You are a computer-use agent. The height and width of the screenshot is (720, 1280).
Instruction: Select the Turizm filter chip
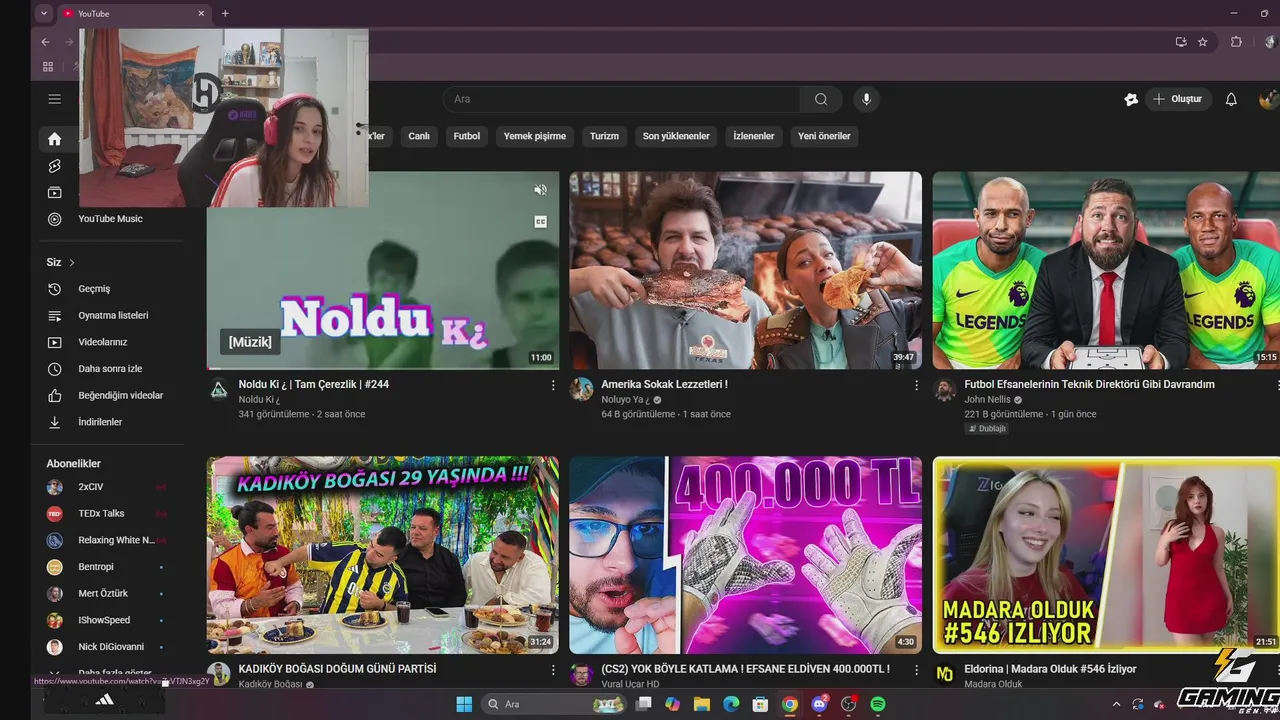tap(604, 136)
